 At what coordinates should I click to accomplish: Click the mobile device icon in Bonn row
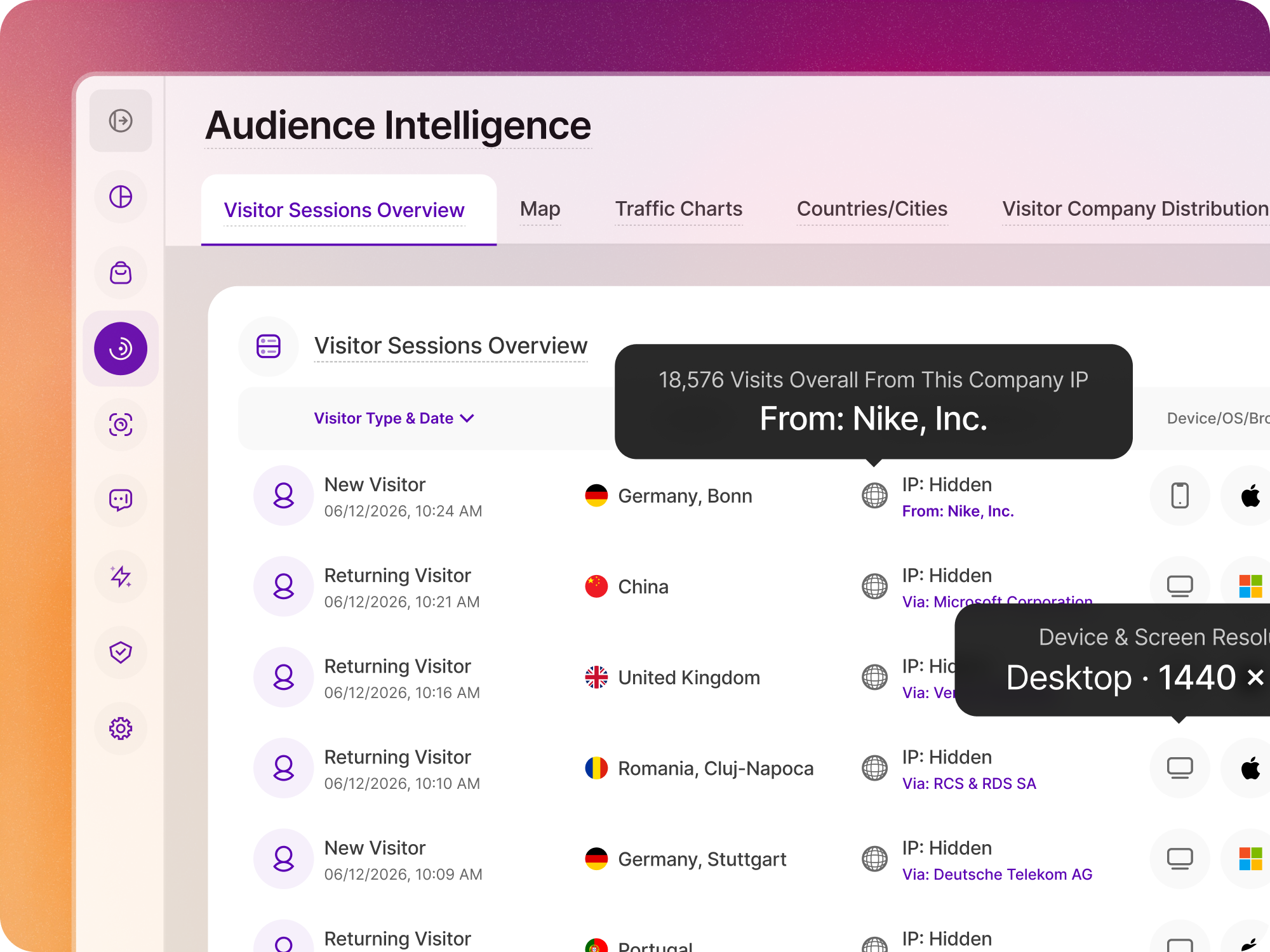point(1180,496)
